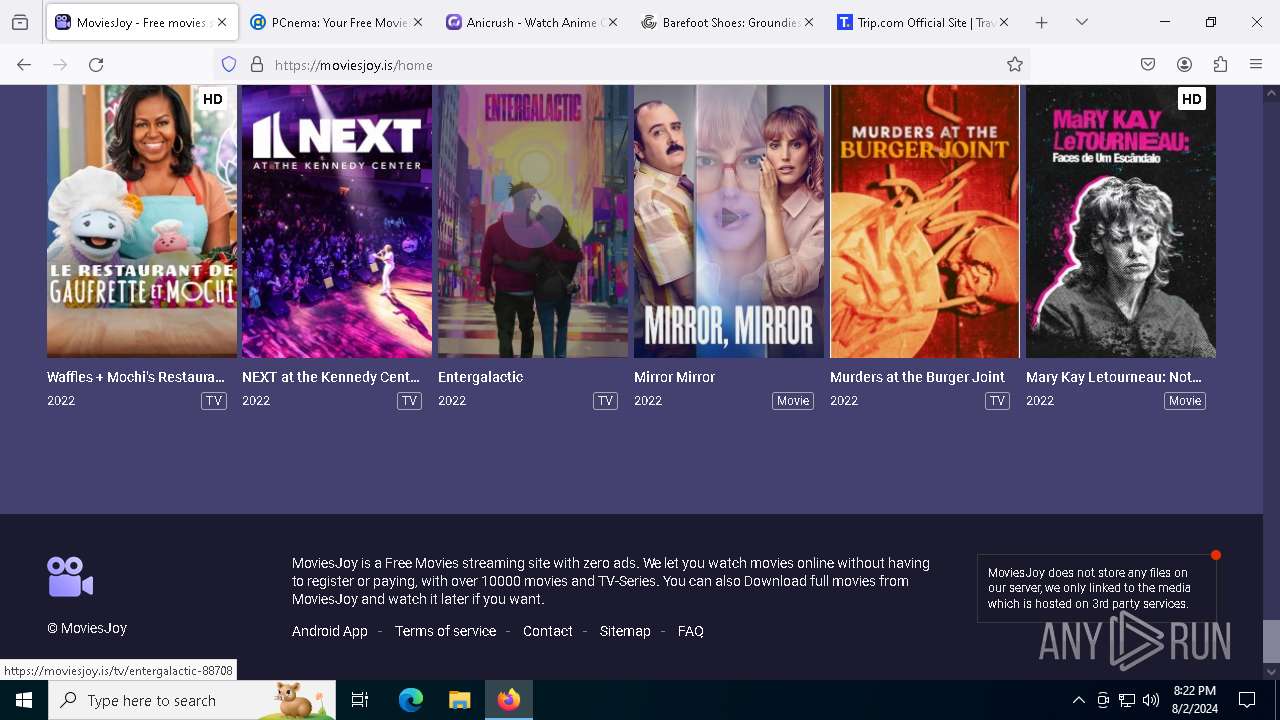Go back with the browser back arrow
This screenshot has width=1280, height=720.
pyautogui.click(x=24, y=65)
